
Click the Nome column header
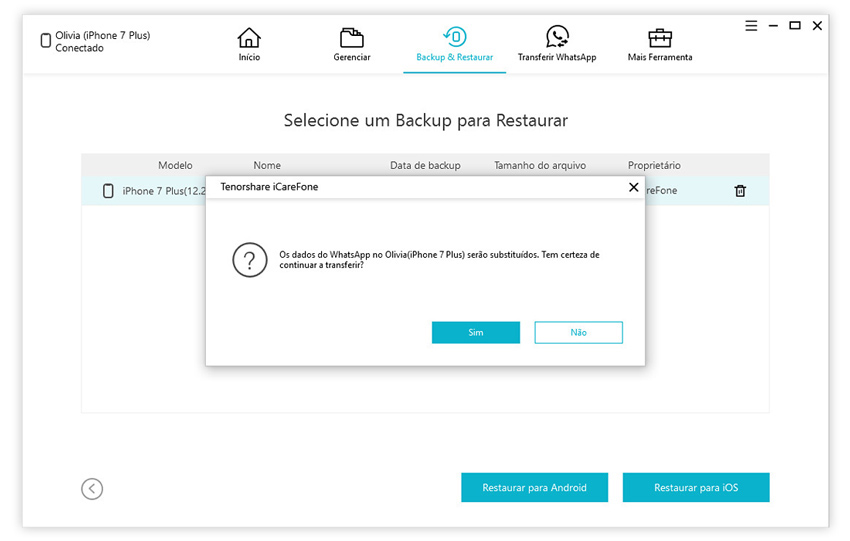click(267, 165)
